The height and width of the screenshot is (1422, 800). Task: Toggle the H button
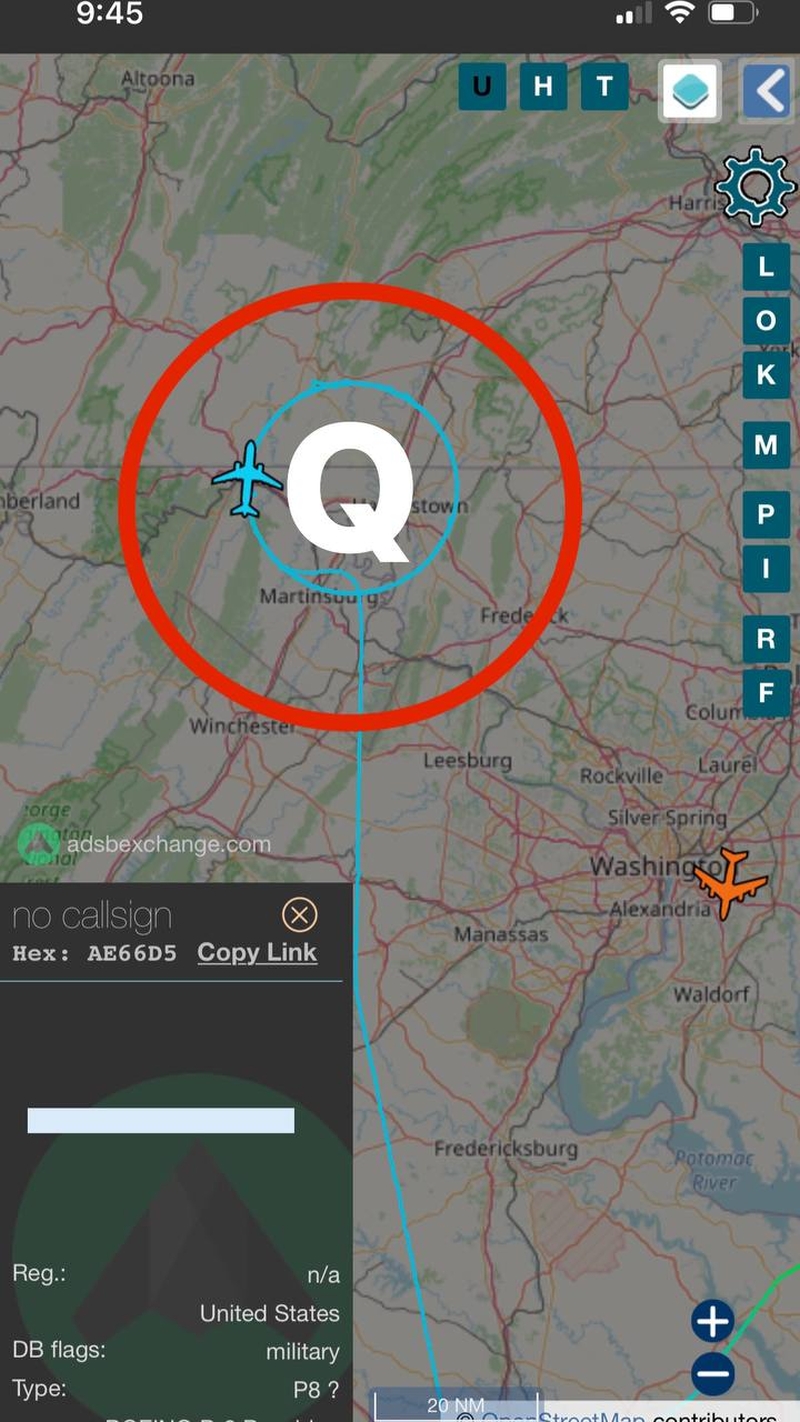coord(543,87)
